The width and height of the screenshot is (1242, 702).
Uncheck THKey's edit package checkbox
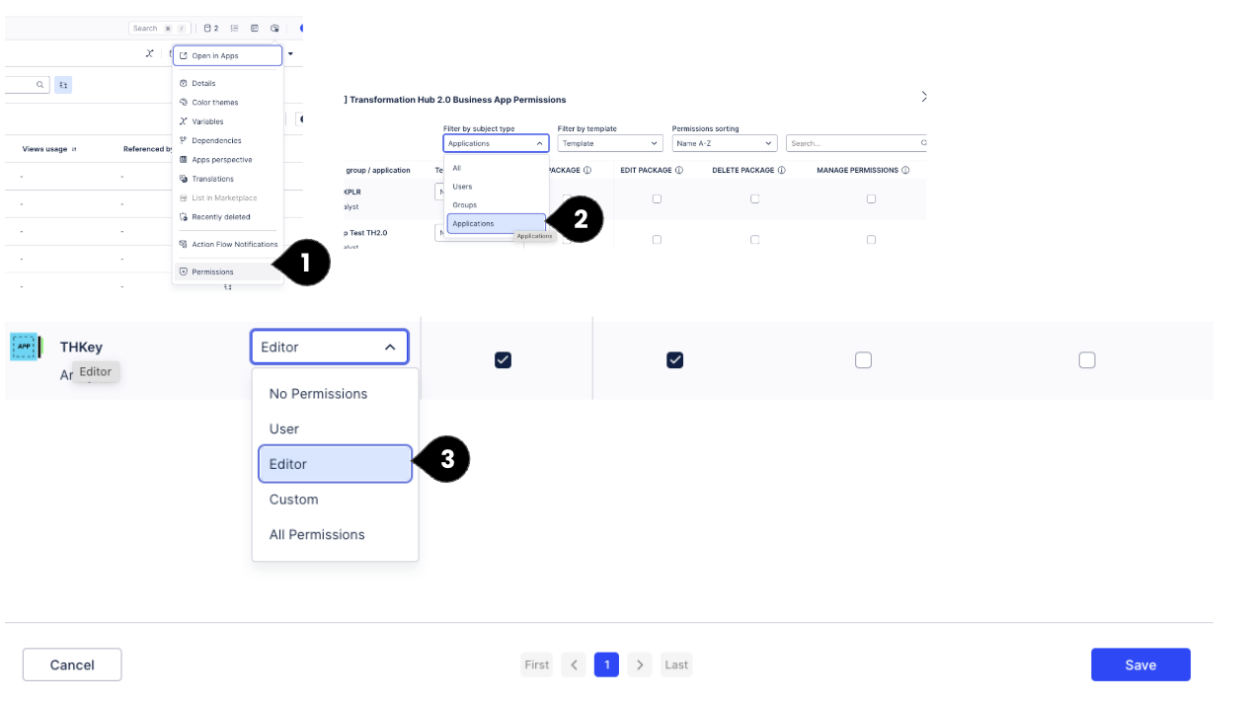[675, 360]
